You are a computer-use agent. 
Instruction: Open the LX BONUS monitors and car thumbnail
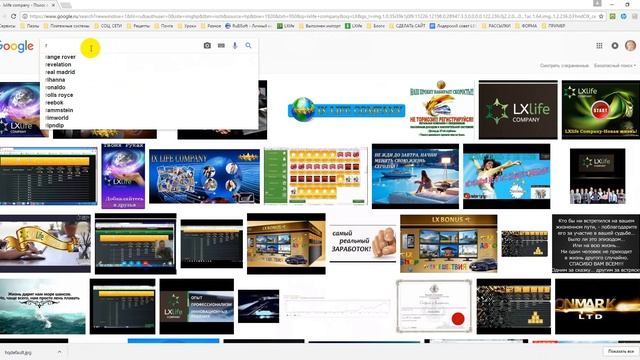[x=449, y=244]
